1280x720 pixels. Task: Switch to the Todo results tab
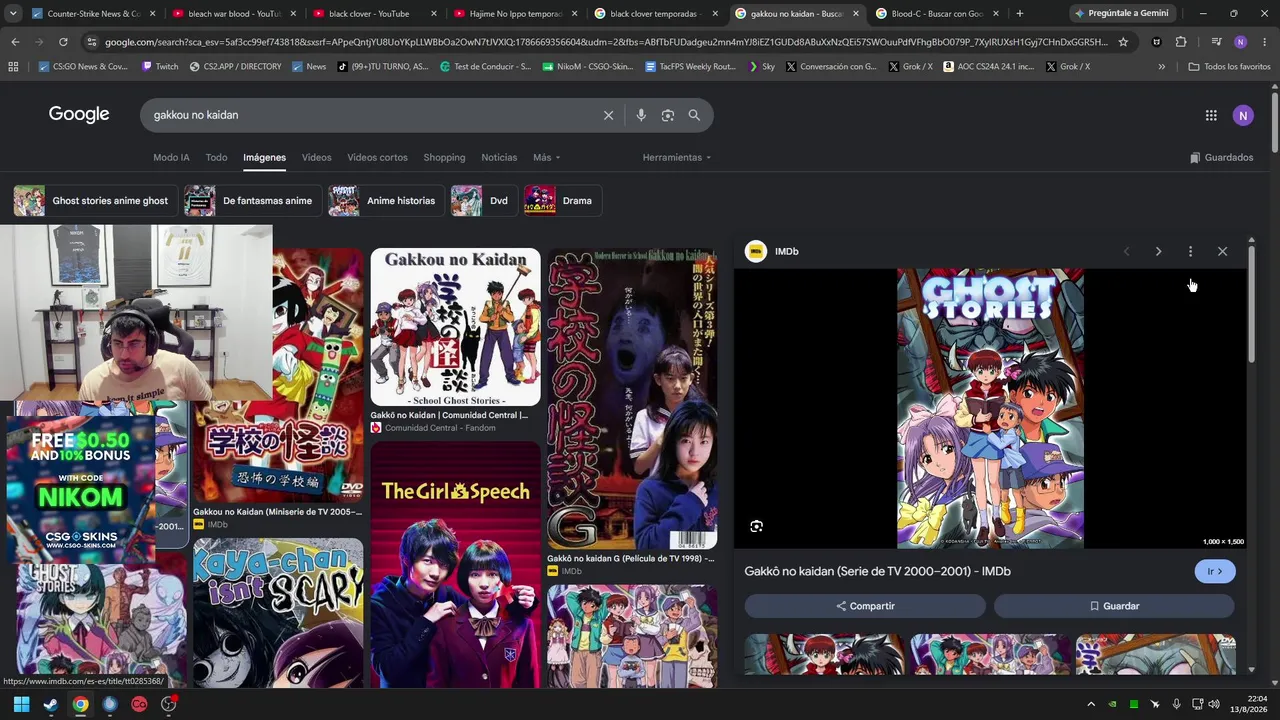click(216, 157)
